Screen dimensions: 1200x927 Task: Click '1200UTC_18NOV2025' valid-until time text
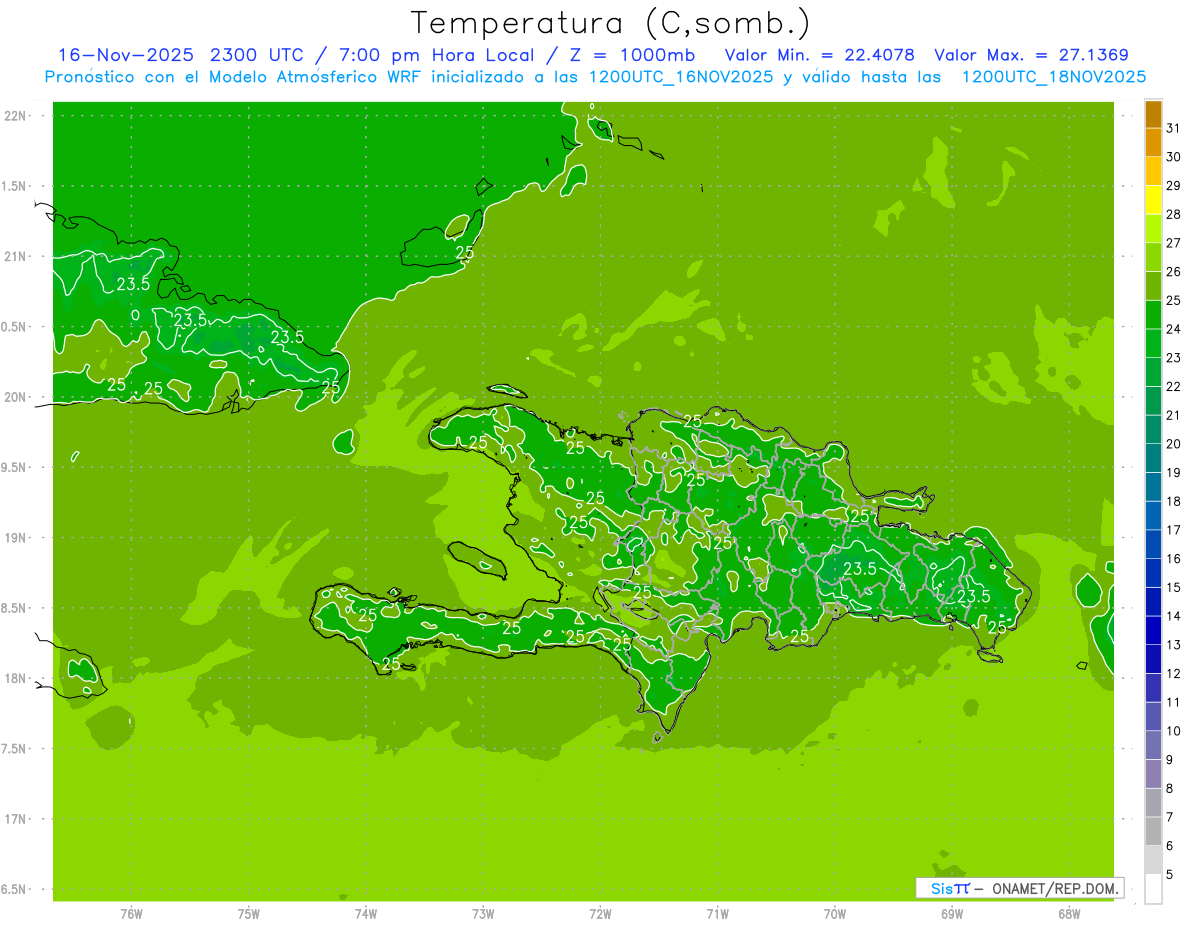(x=1054, y=77)
